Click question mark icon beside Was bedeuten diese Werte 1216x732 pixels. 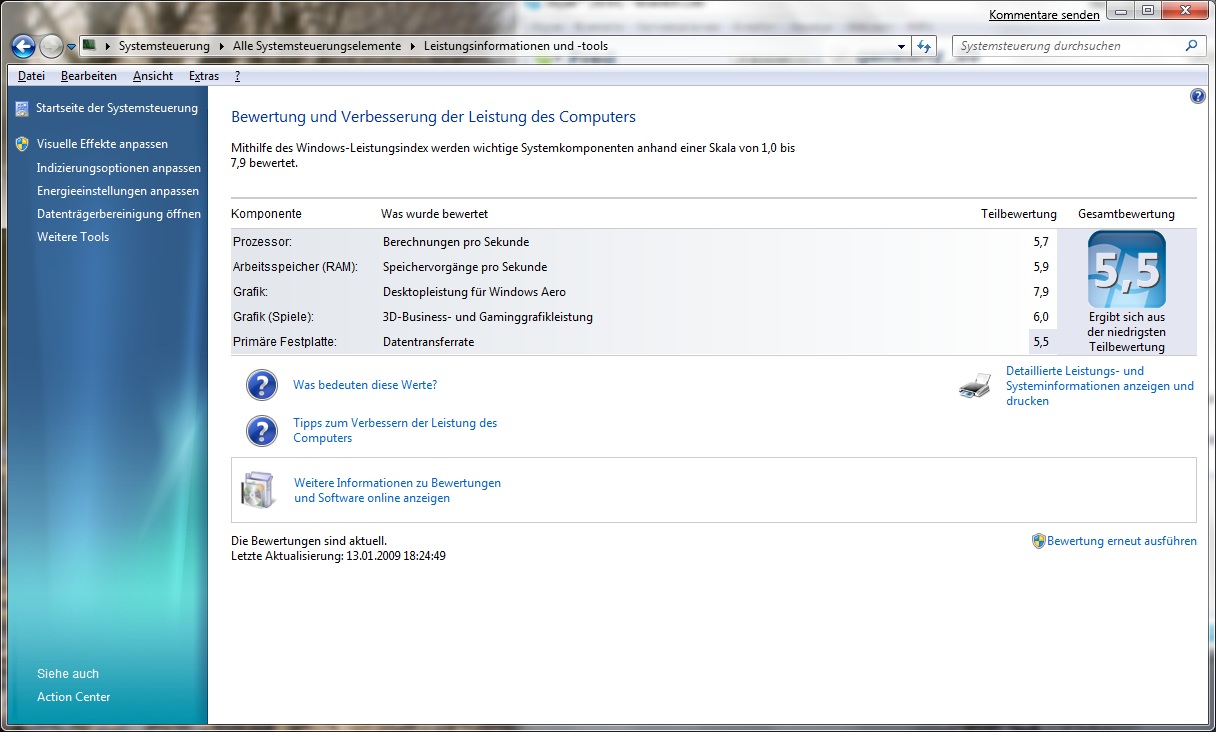pos(261,385)
